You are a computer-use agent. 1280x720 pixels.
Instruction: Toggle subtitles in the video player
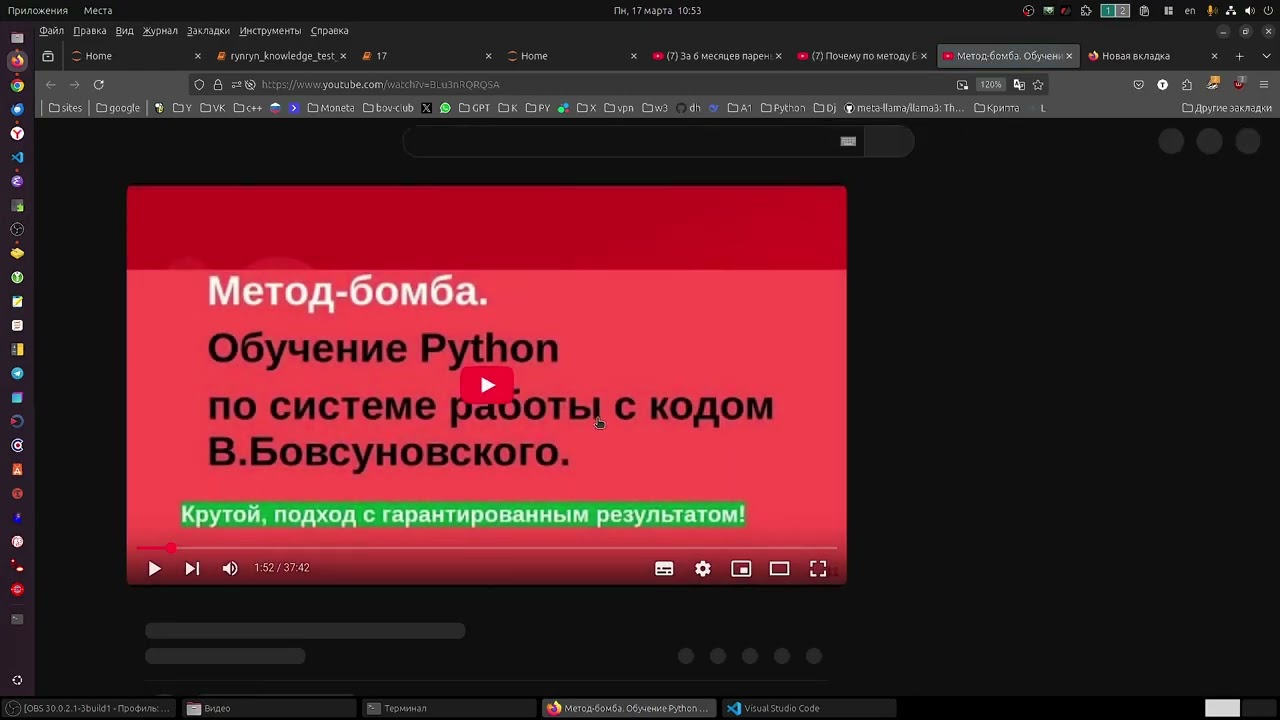[664, 568]
